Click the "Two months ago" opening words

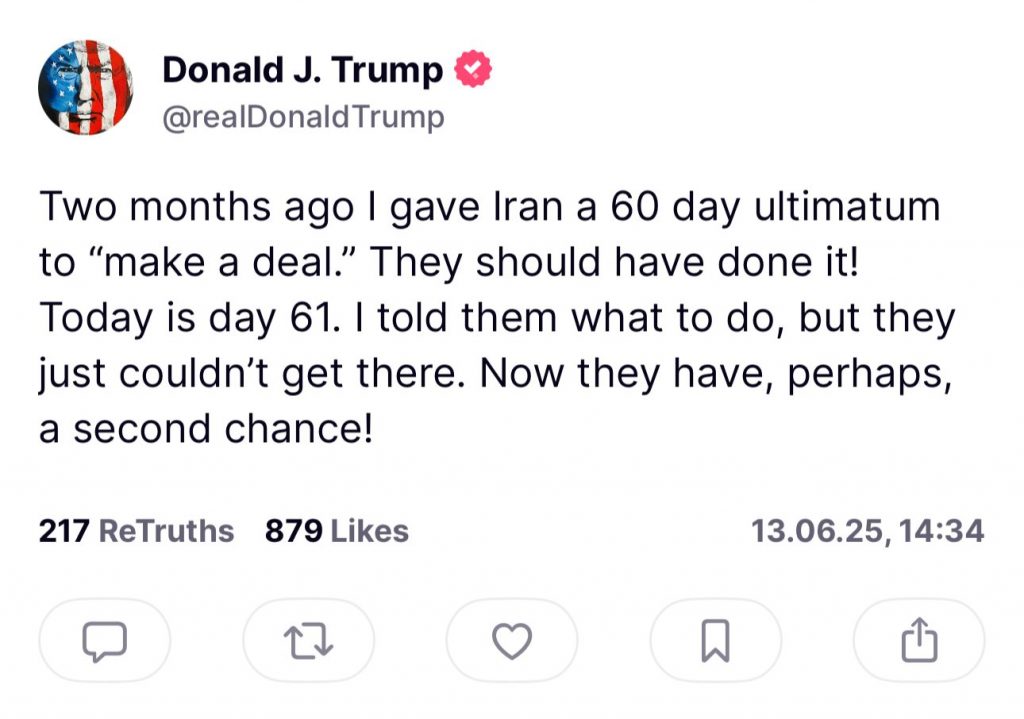[x=196, y=208]
